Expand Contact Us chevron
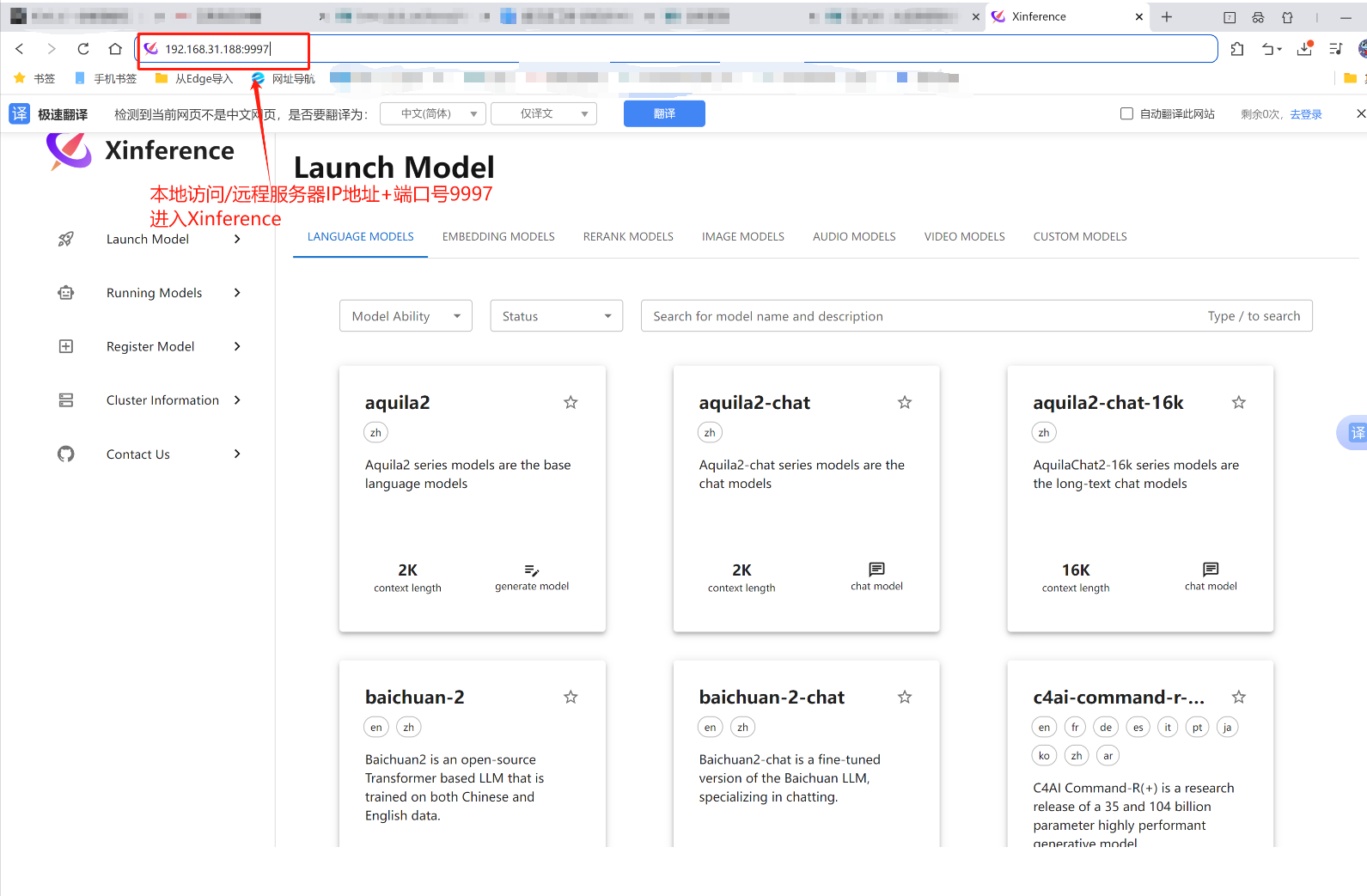This screenshot has width=1367, height=896. 237,454
